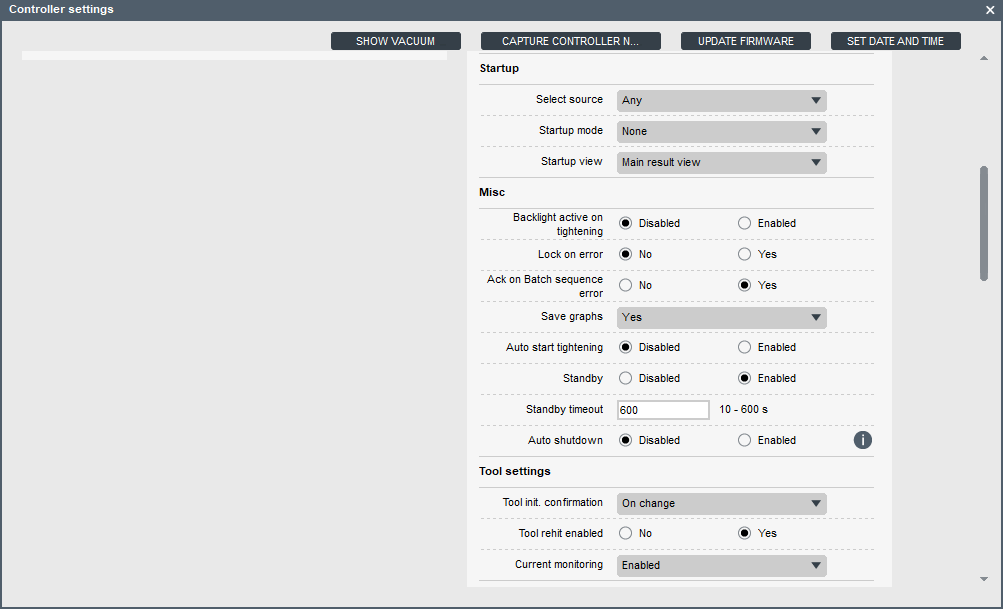This screenshot has height=609, width=1003.
Task: Open the Startup view dropdown
Action: 722,162
